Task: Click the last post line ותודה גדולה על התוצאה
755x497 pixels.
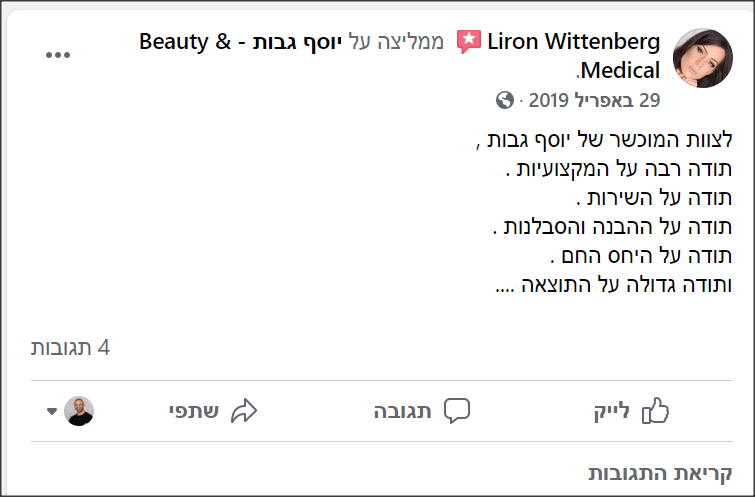Action: click(614, 285)
